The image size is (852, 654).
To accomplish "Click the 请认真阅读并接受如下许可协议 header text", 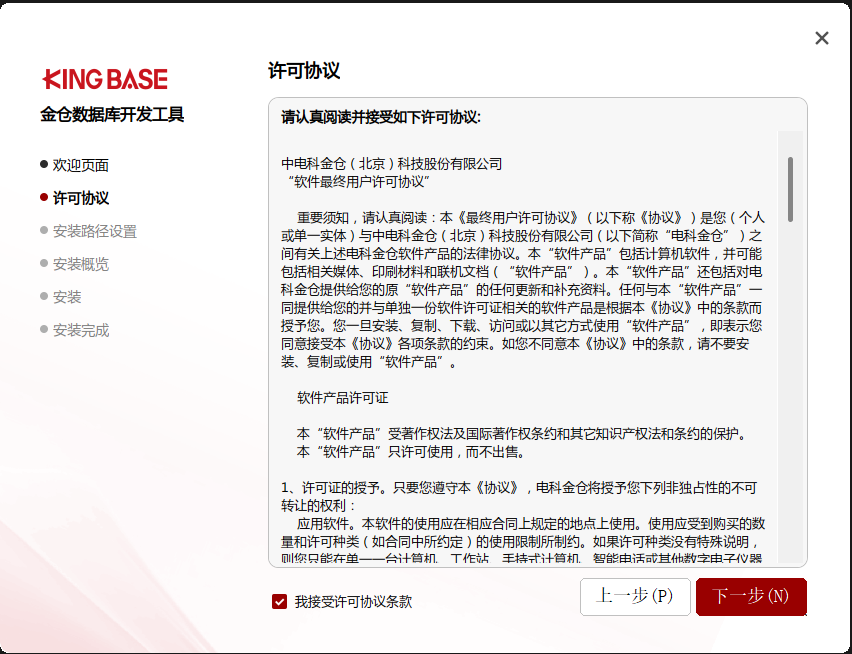I will click(x=381, y=117).
